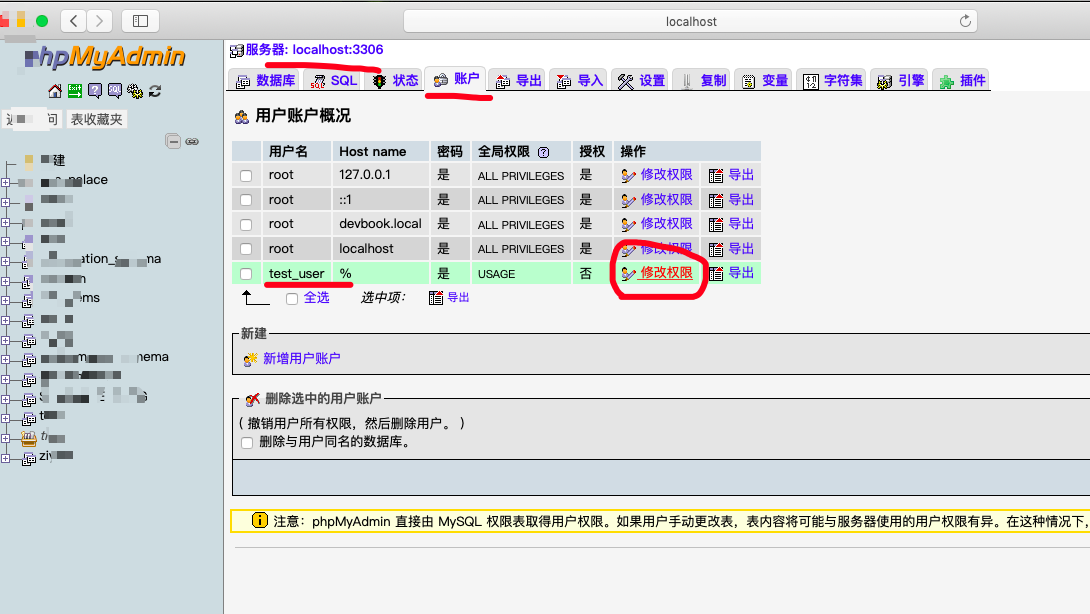Click the phpMyAdmin logo

(x=105, y=57)
